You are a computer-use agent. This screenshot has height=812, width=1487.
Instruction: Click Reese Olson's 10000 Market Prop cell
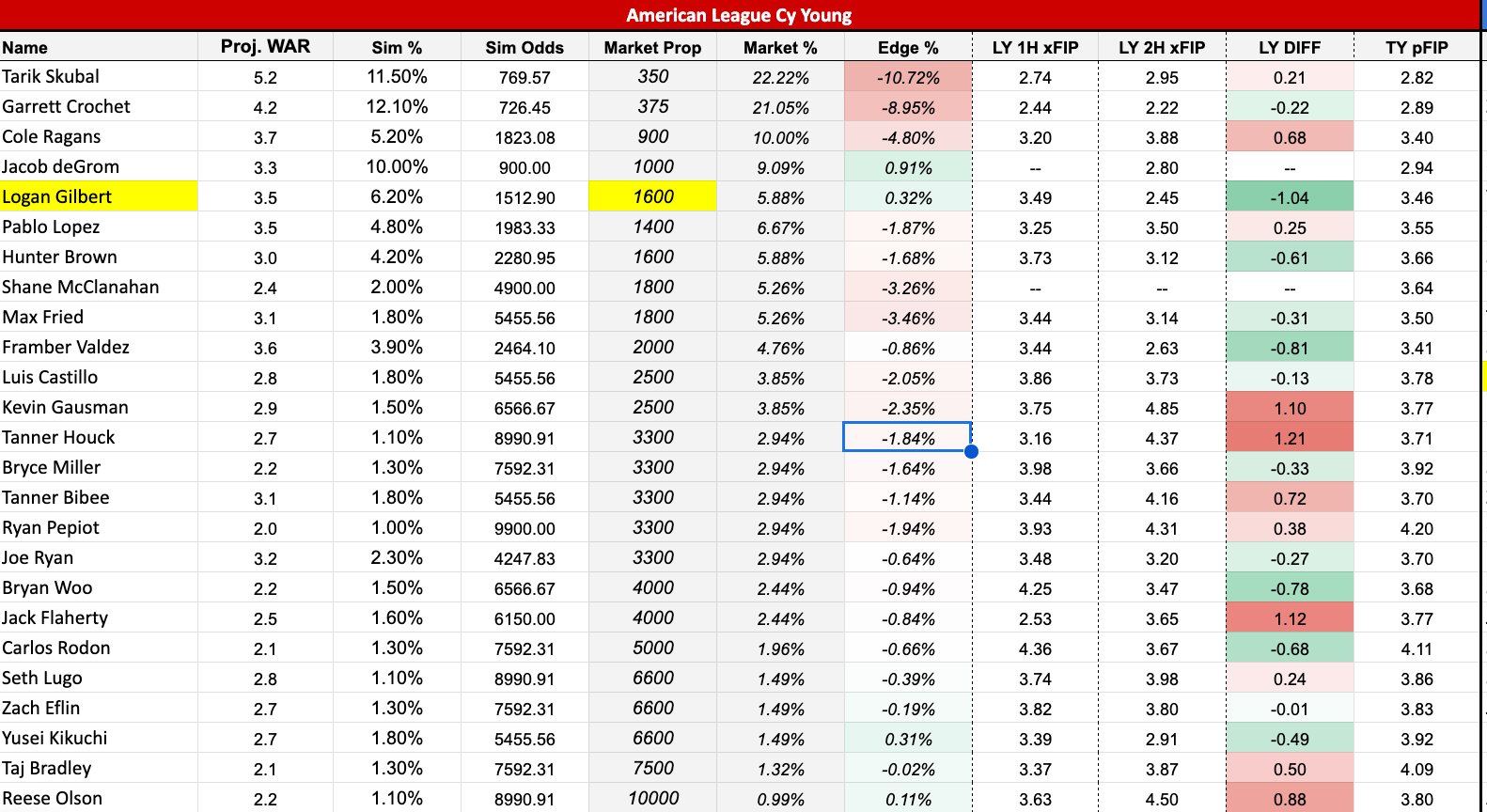(652, 798)
